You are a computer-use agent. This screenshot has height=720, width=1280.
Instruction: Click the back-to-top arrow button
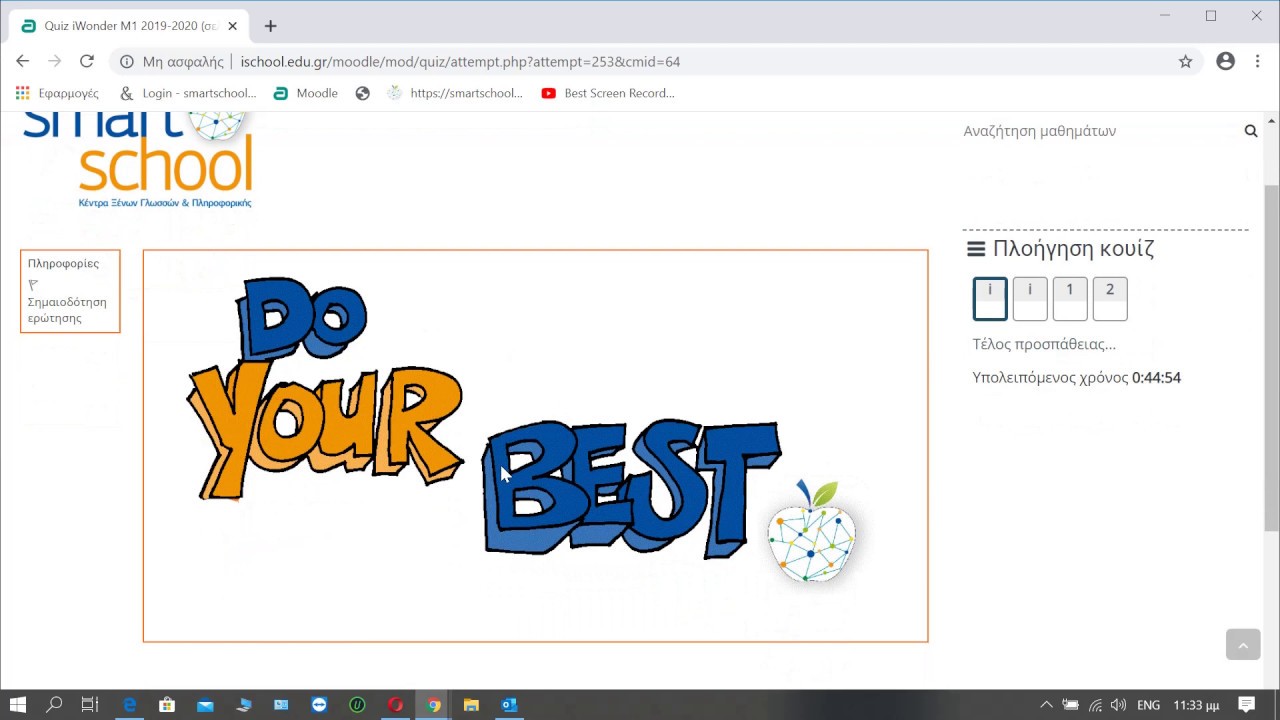(1243, 645)
